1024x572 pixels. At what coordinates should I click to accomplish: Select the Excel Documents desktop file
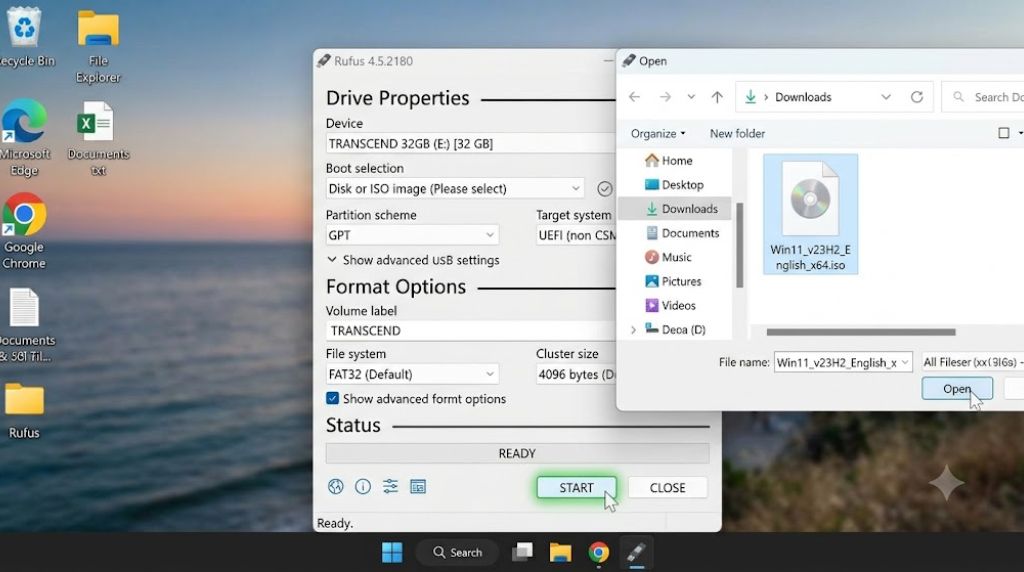(98, 138)
